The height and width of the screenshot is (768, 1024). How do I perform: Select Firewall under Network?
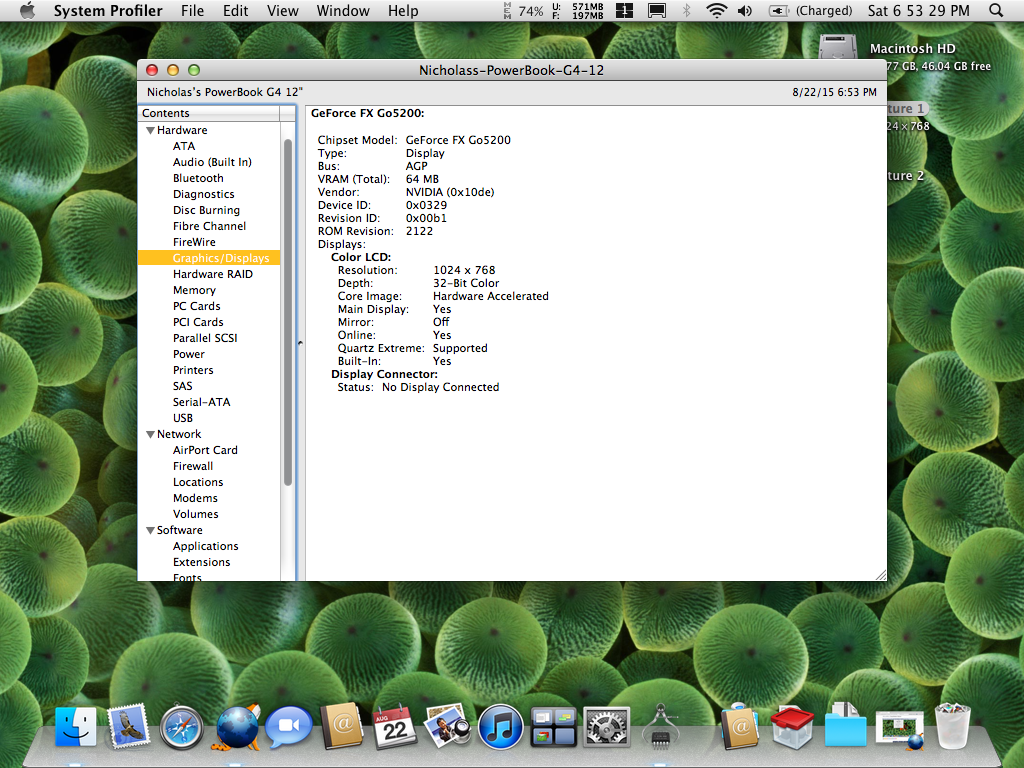click(x=193, y=466)
